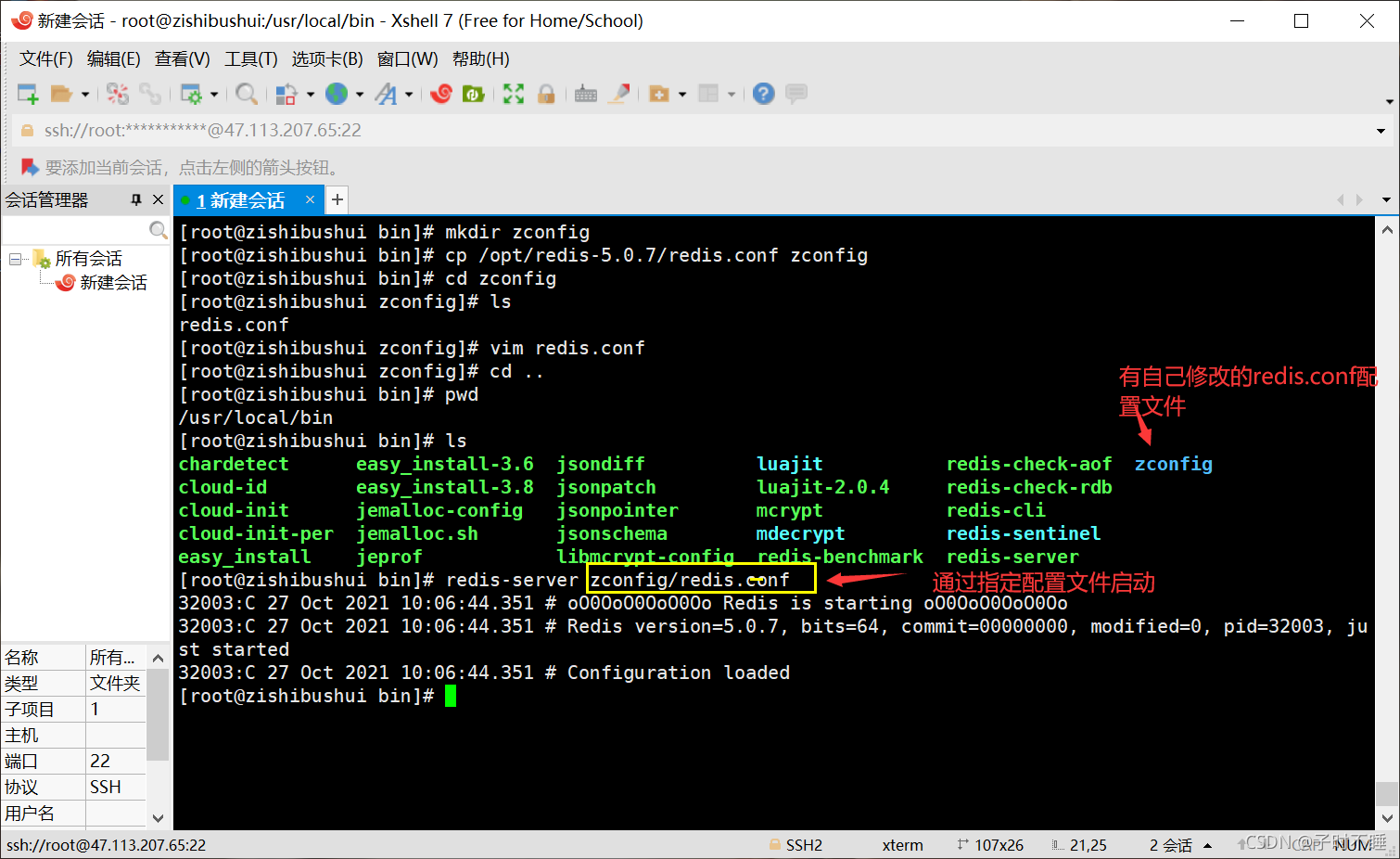Pin the session manager panel

point(136,199)
